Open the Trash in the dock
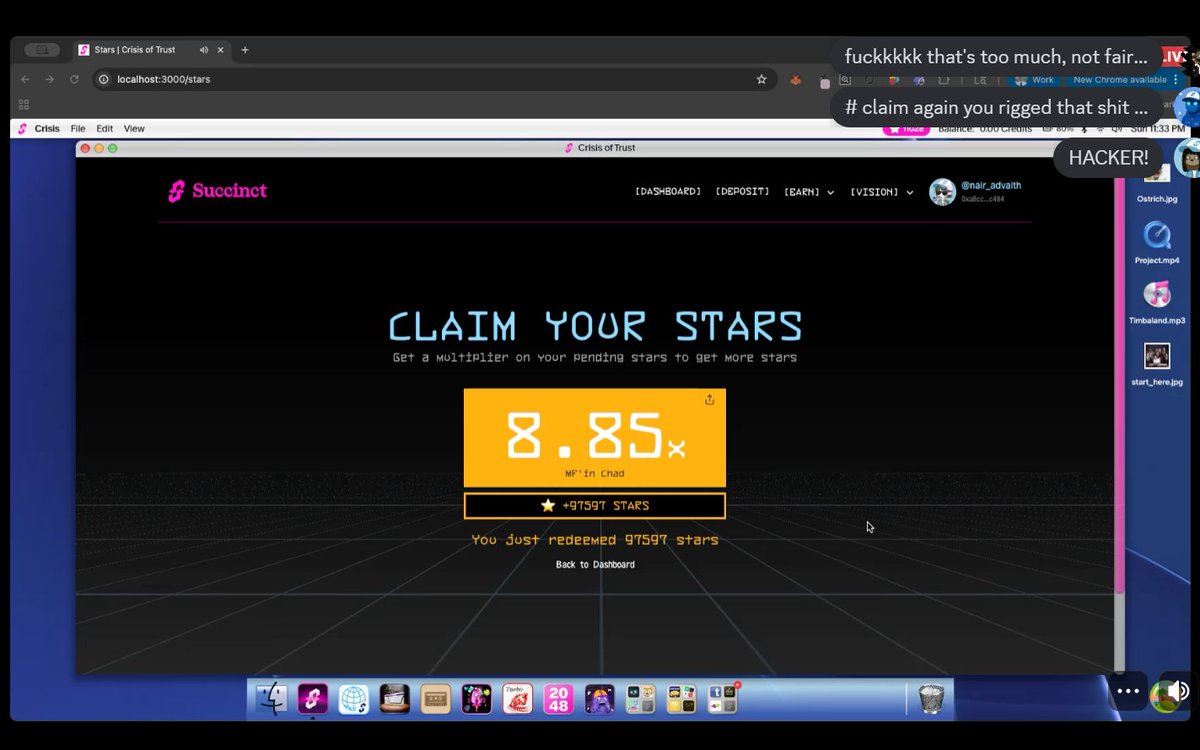Image resolution: width=1200 pixels, height=750 pixels. (x=931, y=698)
